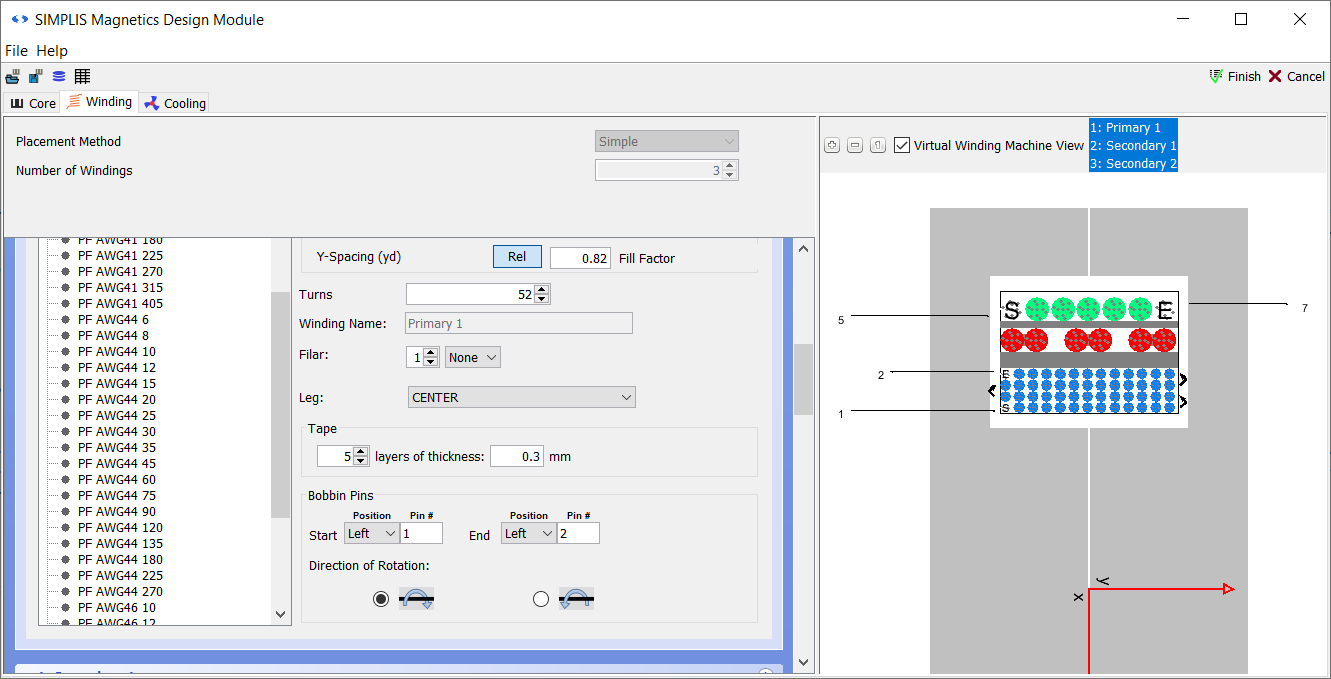Open the File menu

tap(16, 51)
